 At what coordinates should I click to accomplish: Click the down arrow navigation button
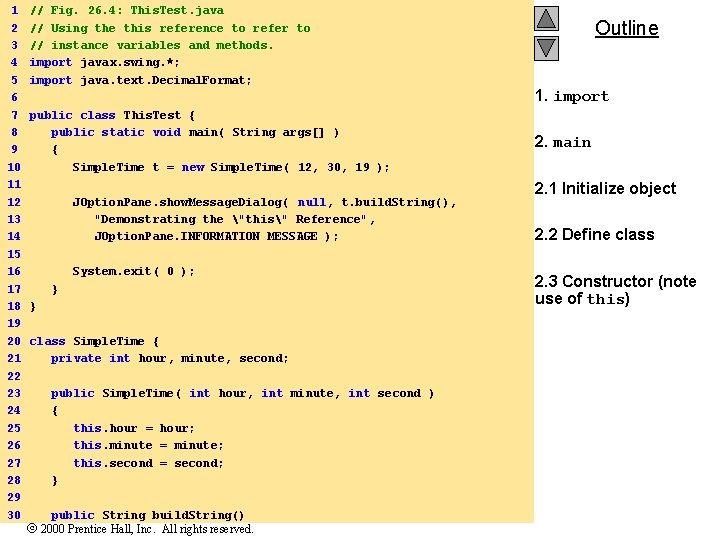point(546,48)
